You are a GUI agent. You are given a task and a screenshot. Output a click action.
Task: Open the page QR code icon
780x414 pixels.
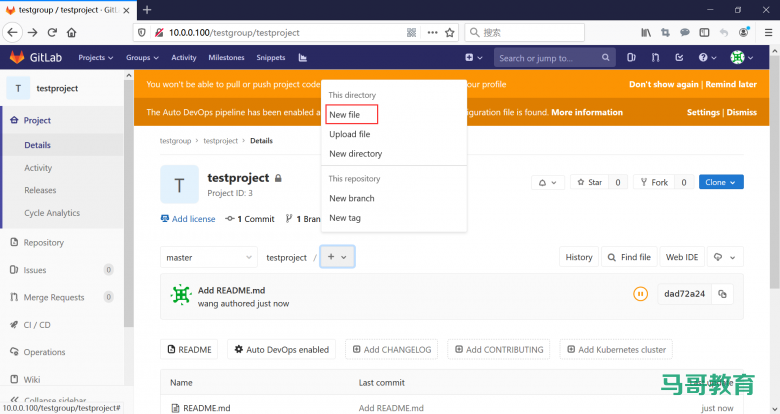coord(411,32)
